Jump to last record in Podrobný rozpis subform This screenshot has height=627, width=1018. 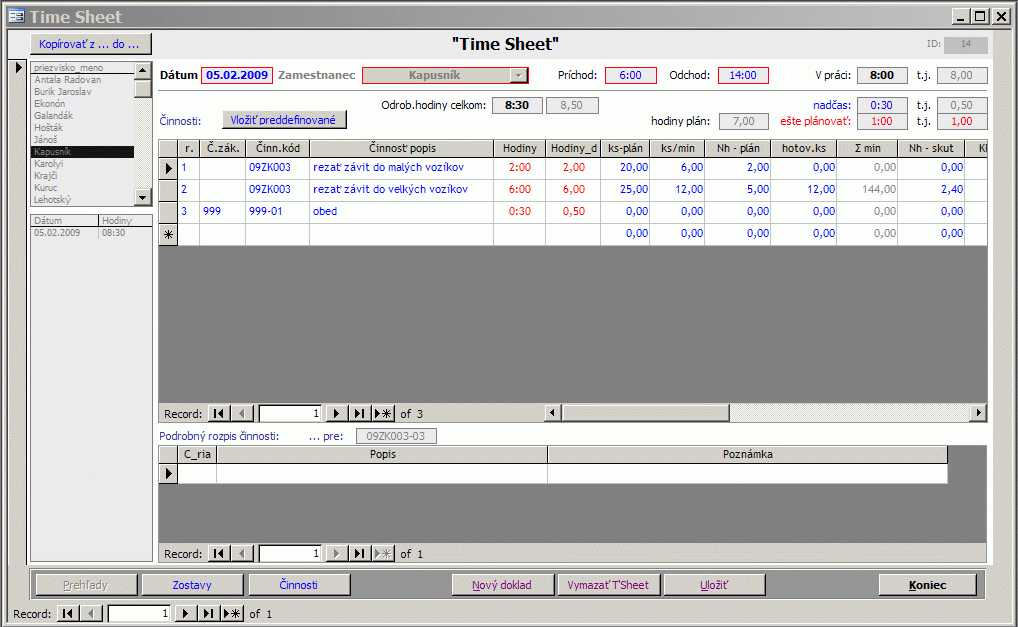tap(359, 554)
